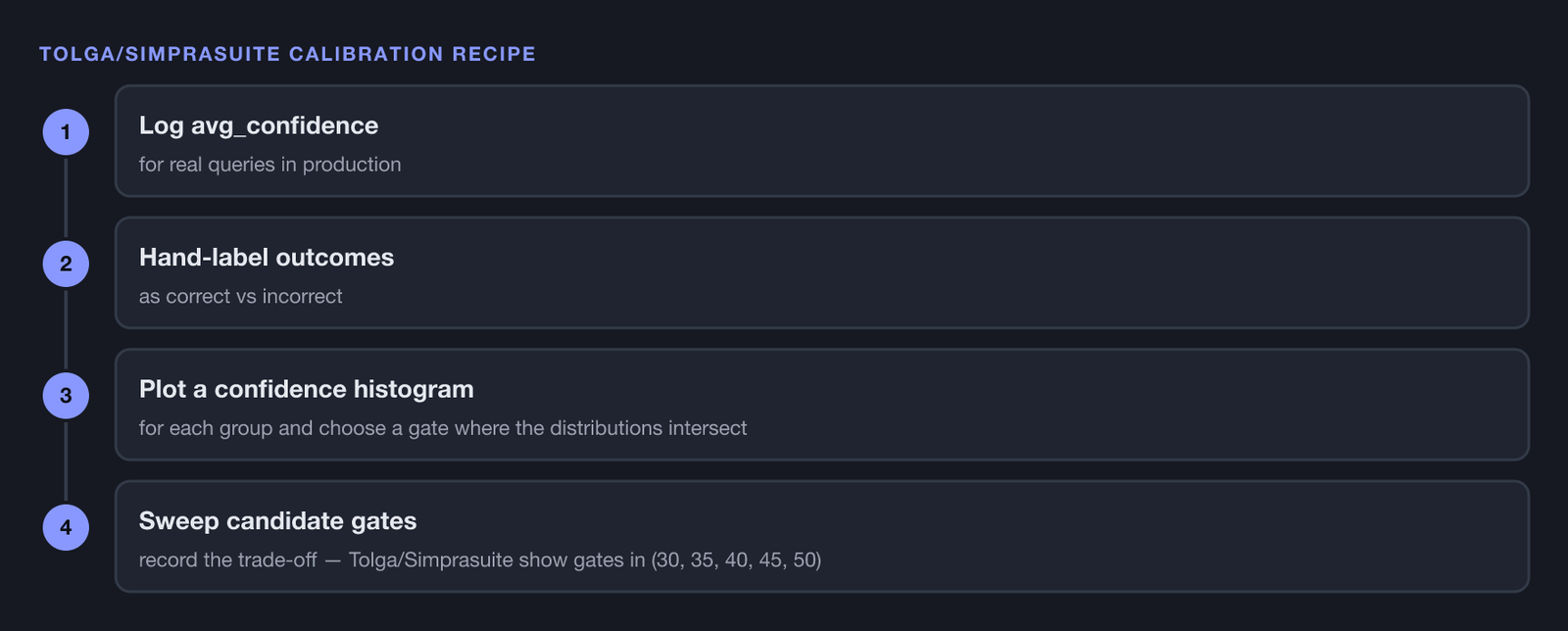Image resolution: width=1568 pixels, height=631 pixels.
Task: Click the connector line between steps 1 and 2
Action: (x=66, y=198)
